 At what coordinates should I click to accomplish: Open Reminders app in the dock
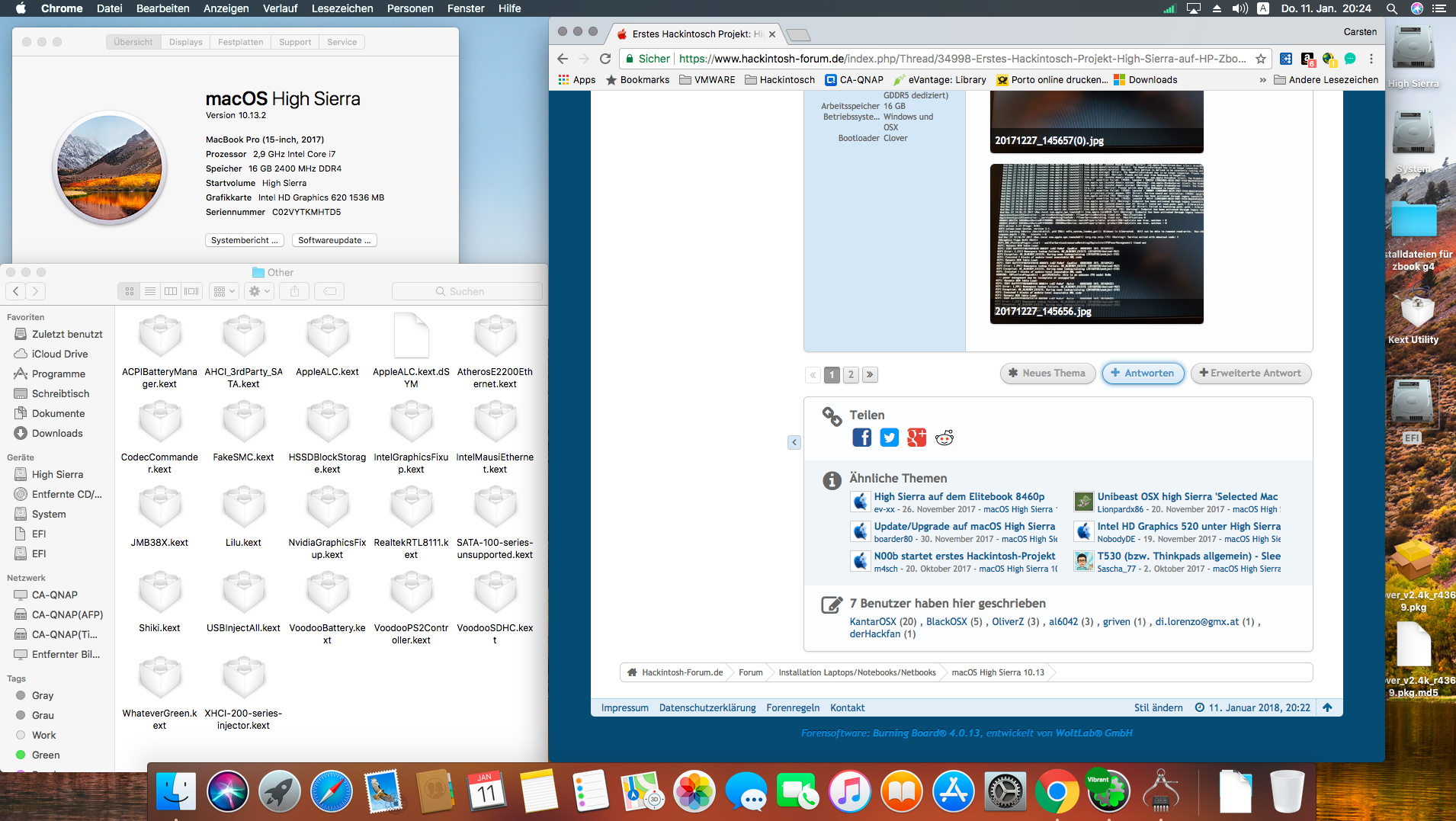click(x=591, y=791)
